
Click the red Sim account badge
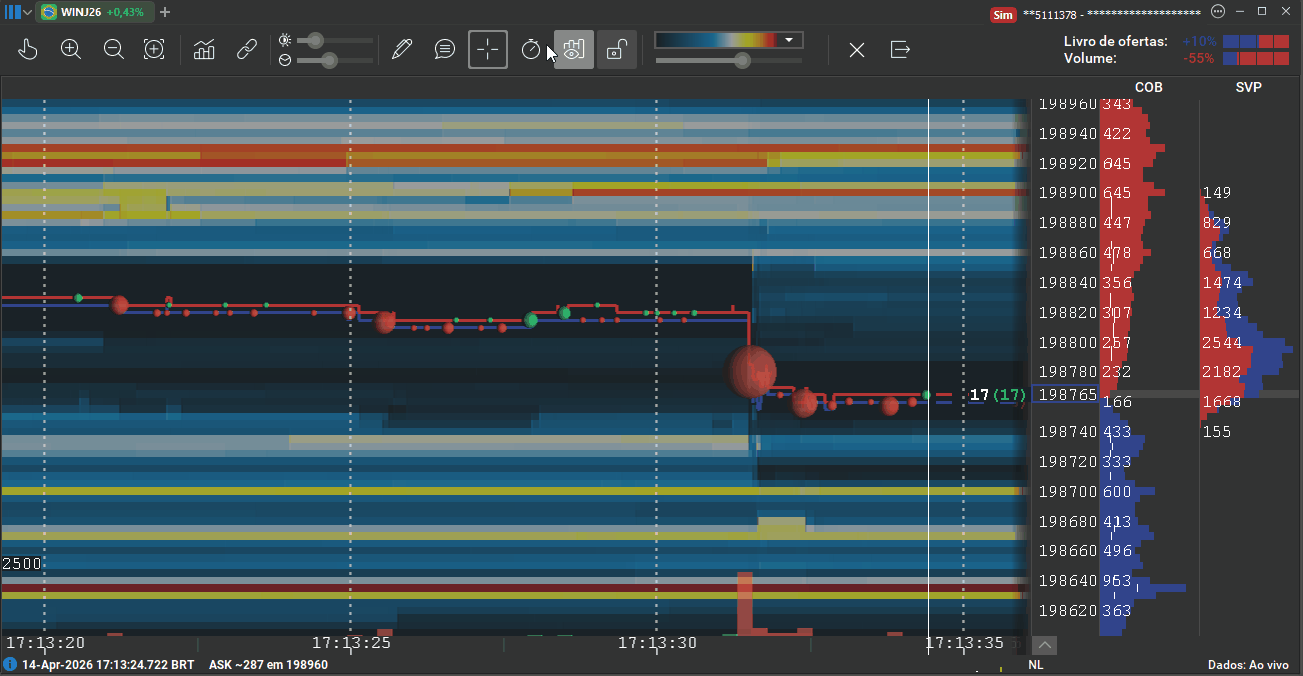pos(1002,14)
